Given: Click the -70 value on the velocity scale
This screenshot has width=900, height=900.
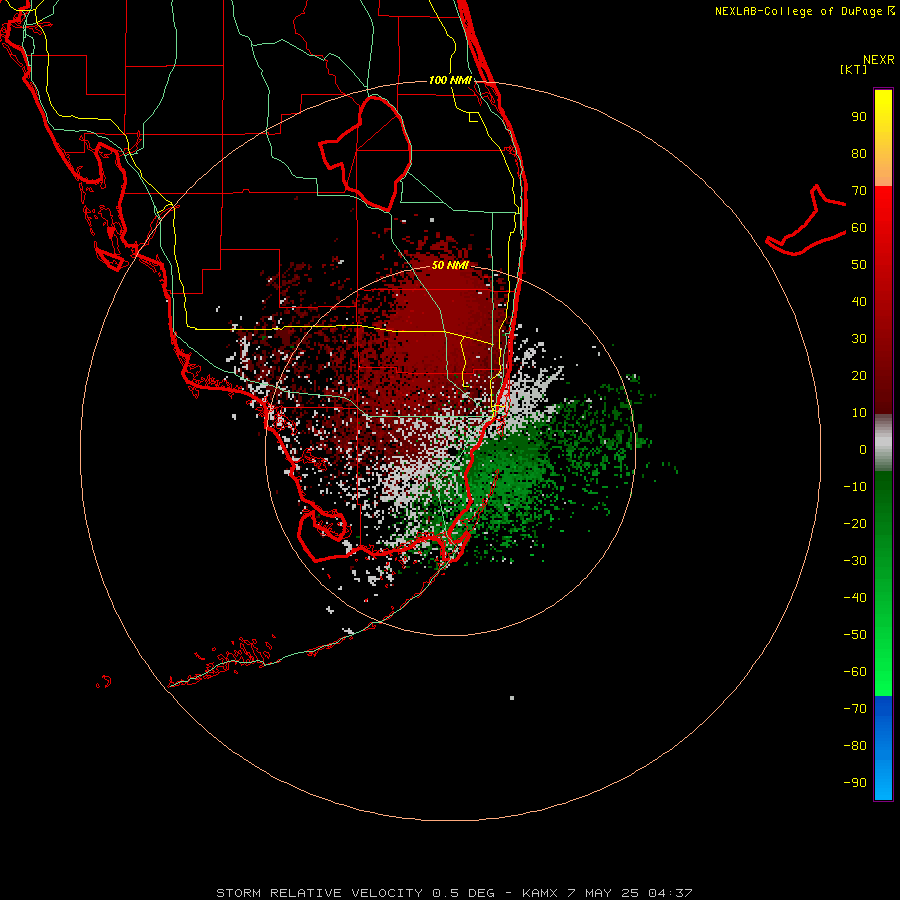Looking at the screenshot, I should click(855, 709).
